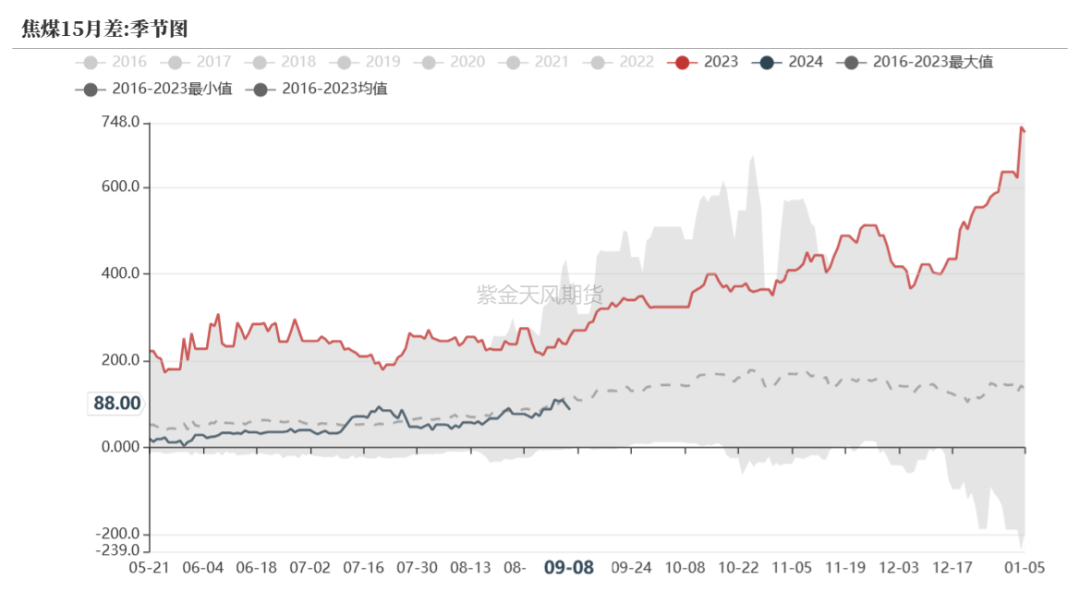1080x603 pixels.
Task: Click the 748.0 y-axis maximum label
Action: (120, 122)
